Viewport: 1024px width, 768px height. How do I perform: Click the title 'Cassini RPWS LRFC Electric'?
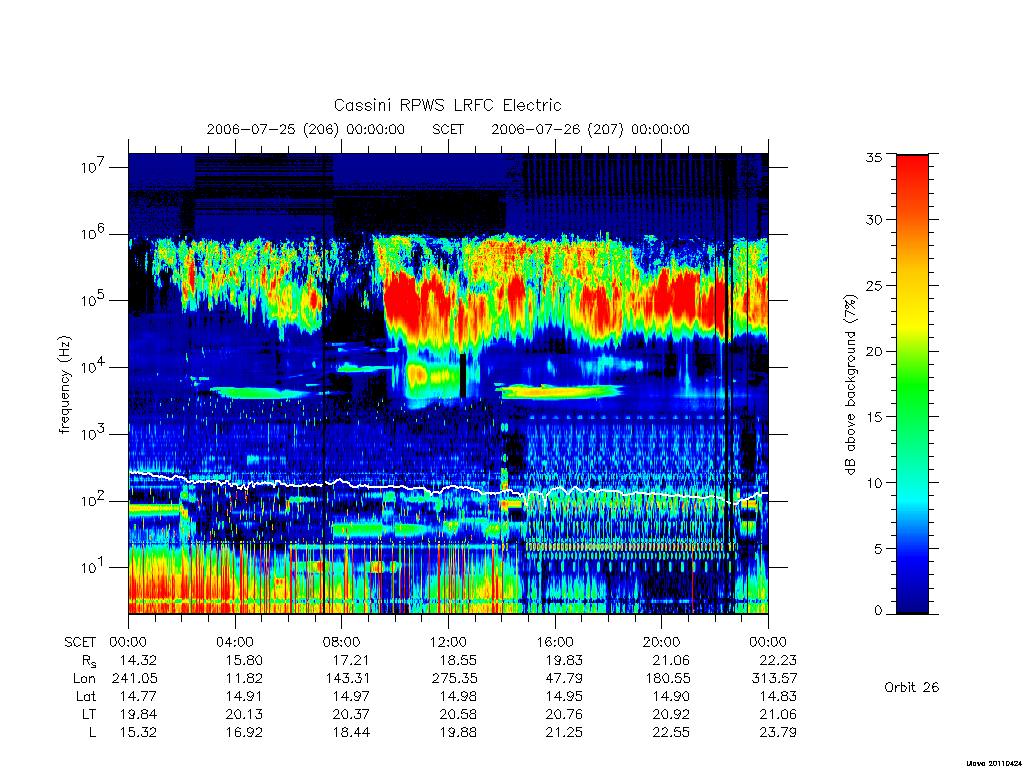(447, 105)
